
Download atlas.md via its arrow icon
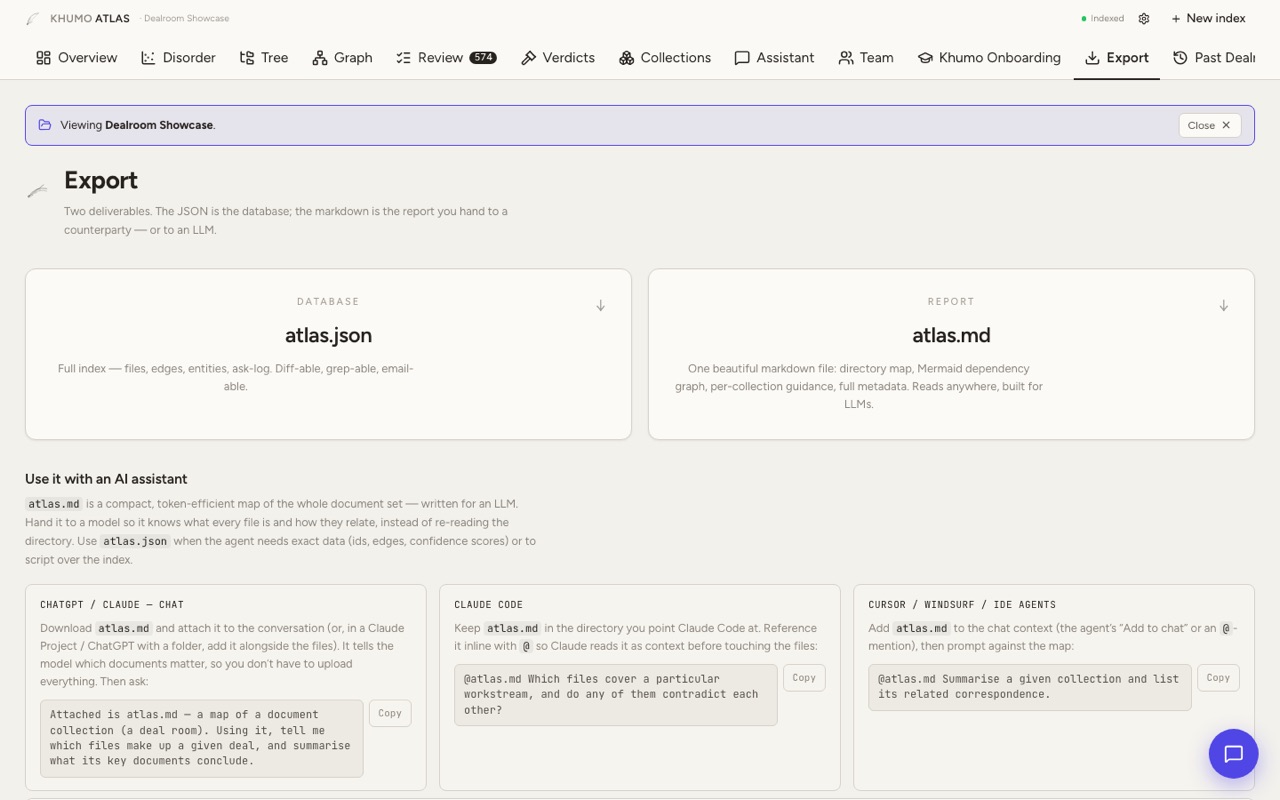click(1223, 306)
